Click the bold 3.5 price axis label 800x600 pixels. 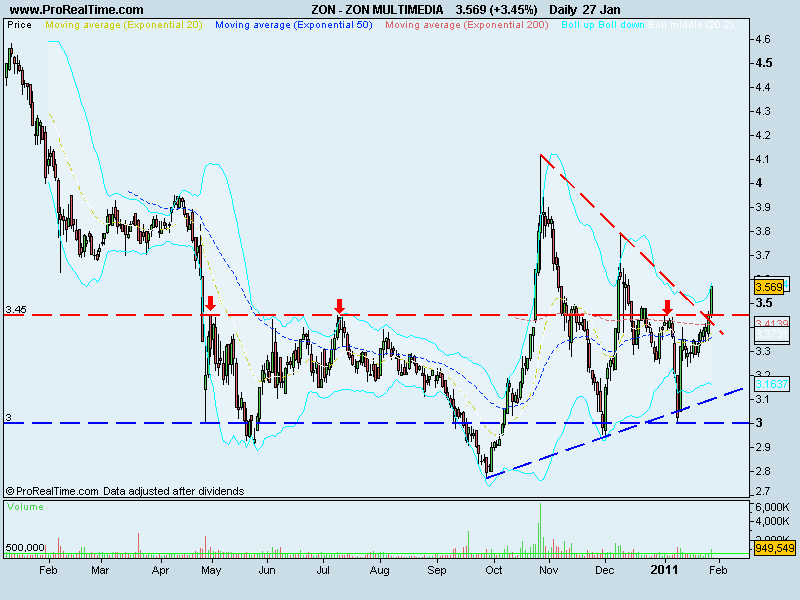[764, 303]
